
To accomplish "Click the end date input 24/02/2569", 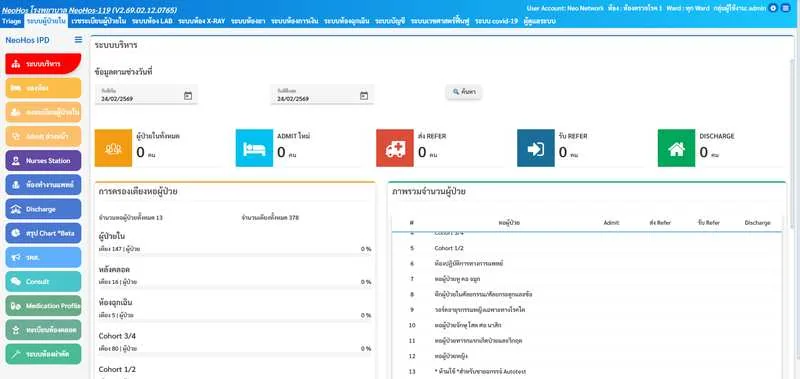I will point(322,95).
